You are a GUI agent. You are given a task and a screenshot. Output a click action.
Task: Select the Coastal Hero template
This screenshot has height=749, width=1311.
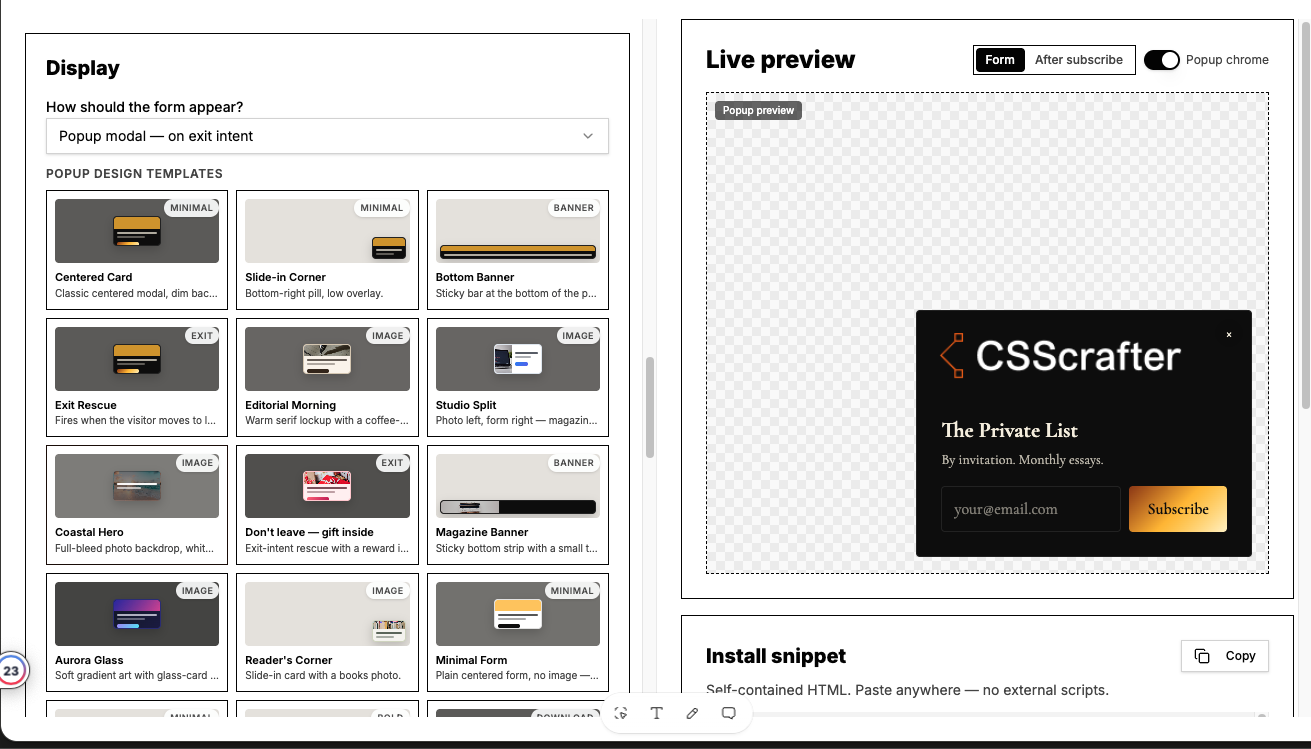coord(137,505)
